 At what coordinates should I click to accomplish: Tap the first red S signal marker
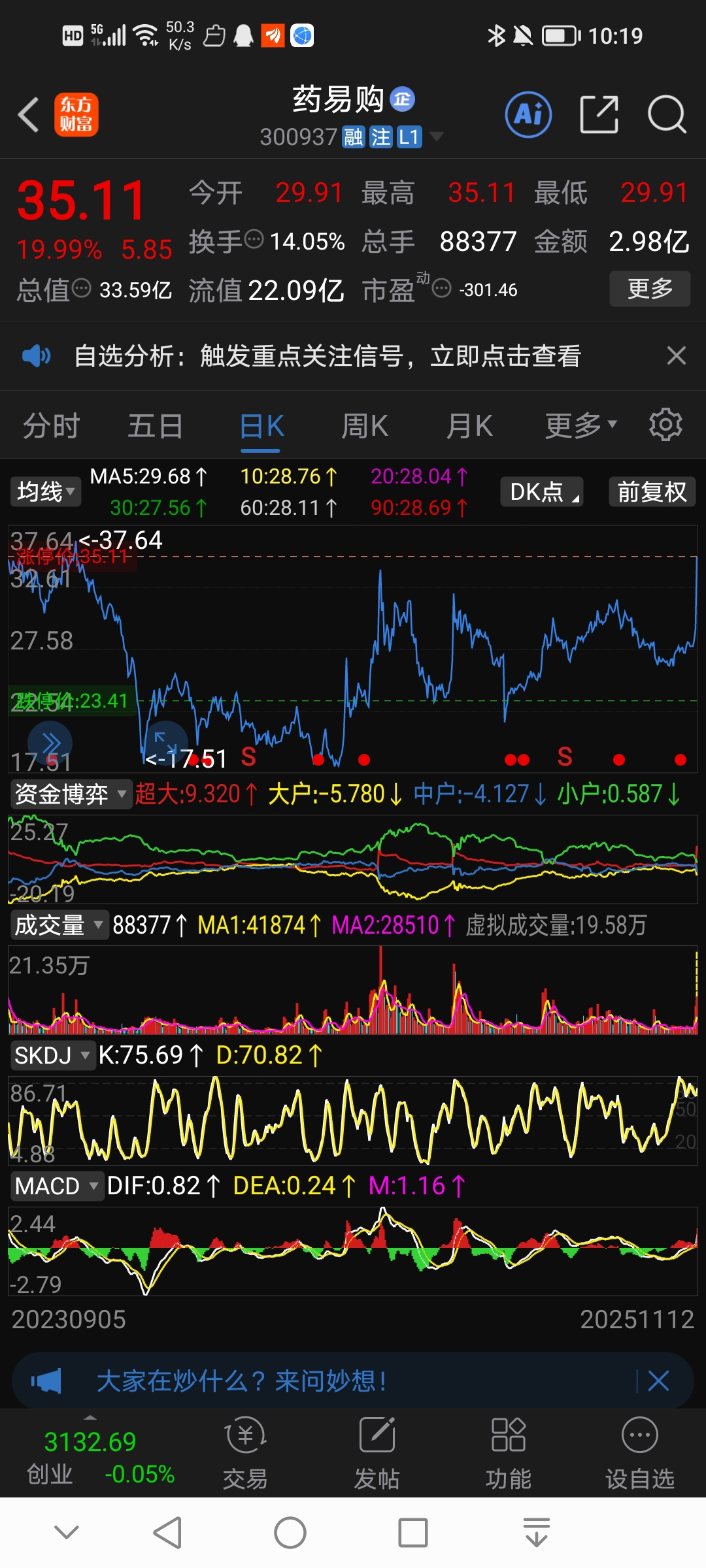[x=248, y=756]
